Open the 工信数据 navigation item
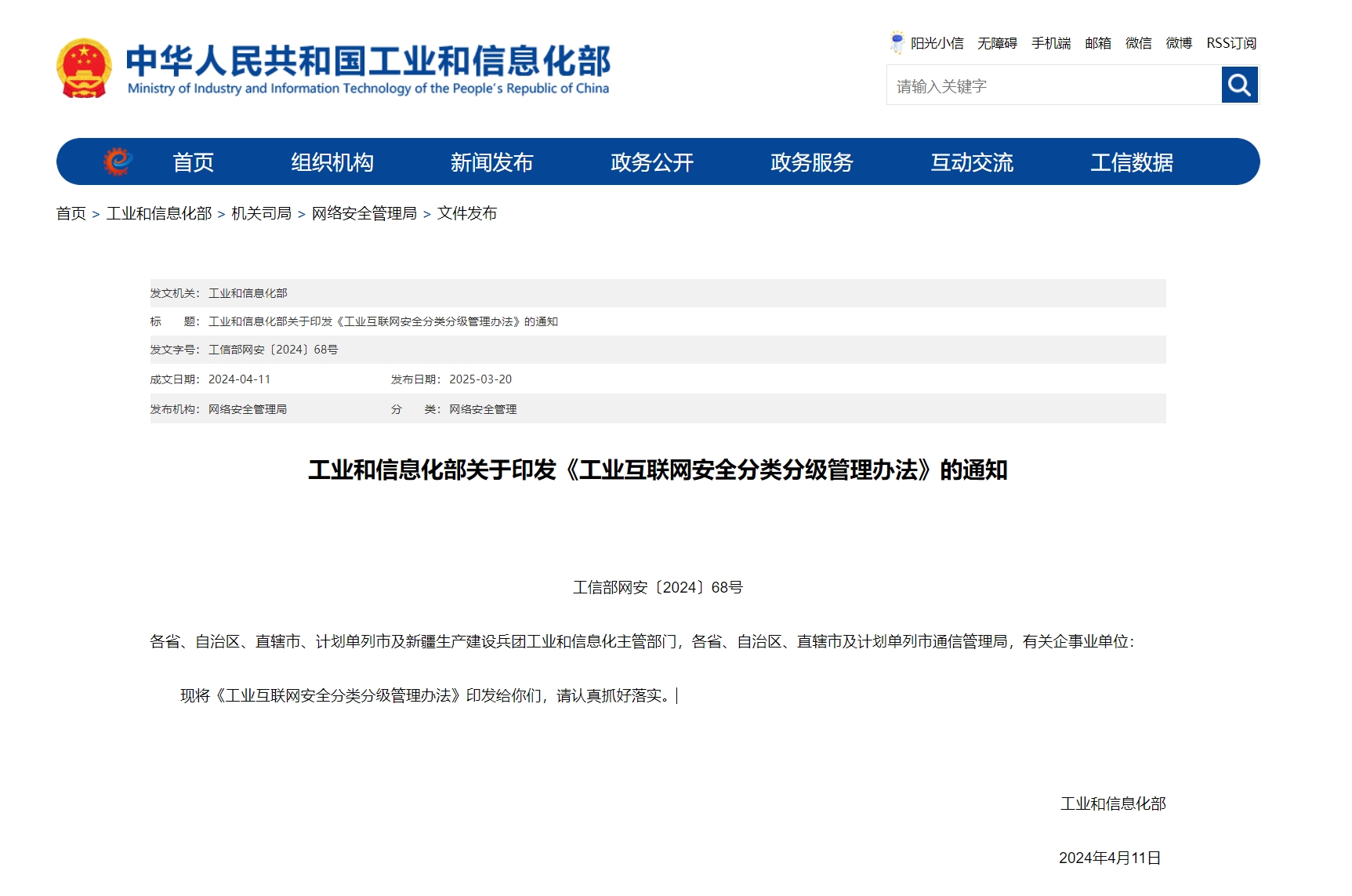Image resolution: width=1352 pixels, height=896 pixels. (x=1131, y=162)
